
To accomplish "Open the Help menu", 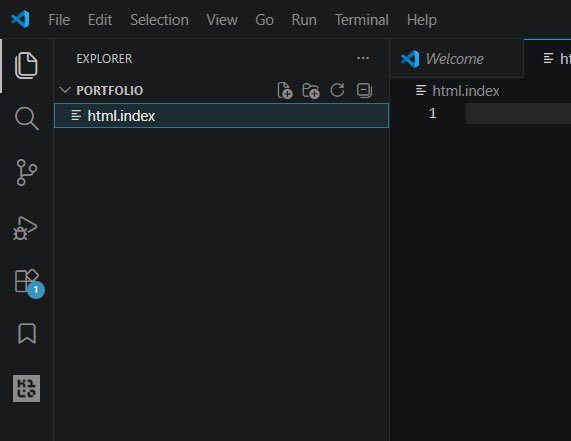I will pyautogui.click(x=422, y=20).
